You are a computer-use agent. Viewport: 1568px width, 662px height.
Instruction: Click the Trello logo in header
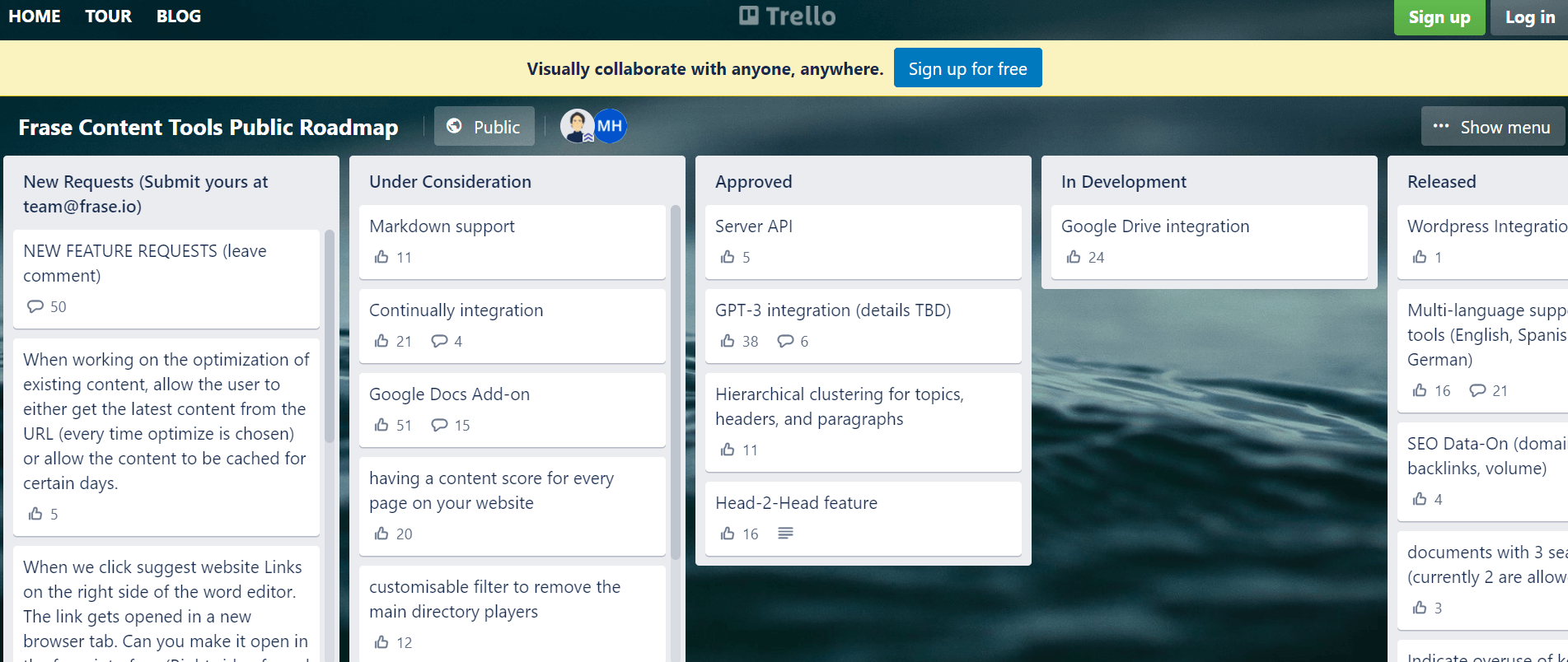point(787,16)
